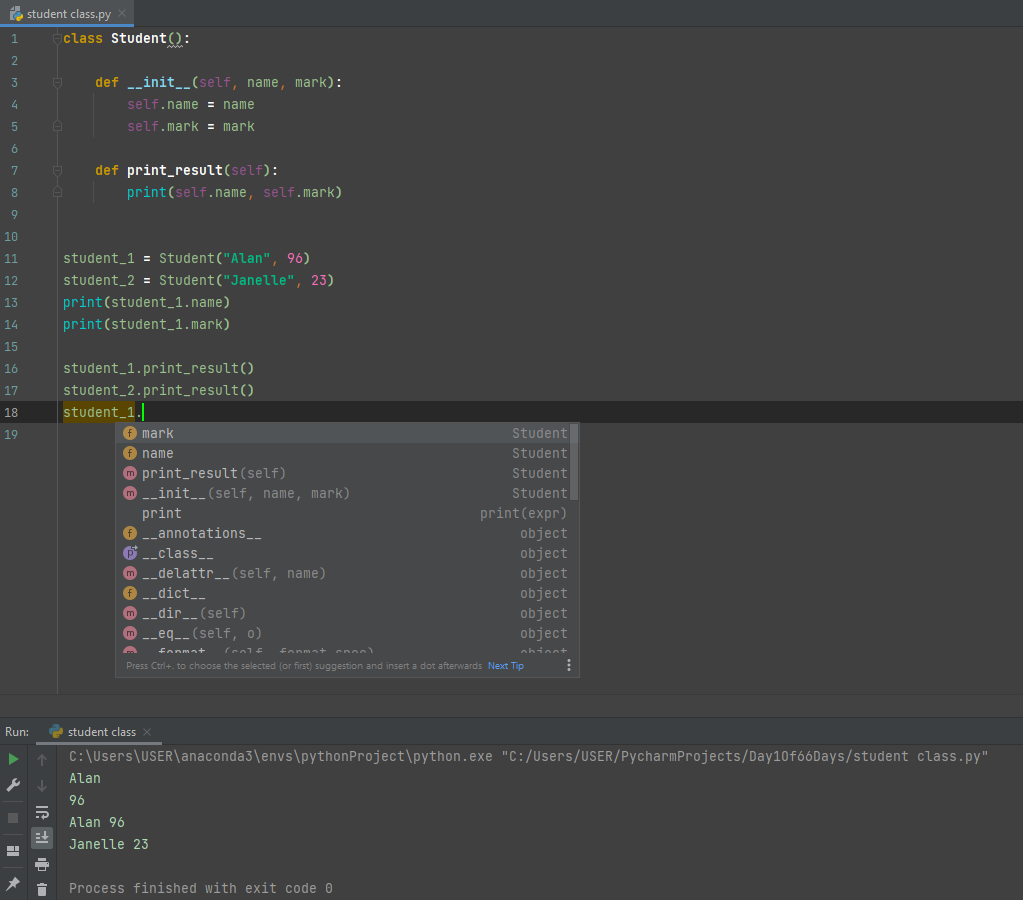This screenshot has height=900, width=1023.
Task: Click on 'Student' class name on line 1
Action: point(138,39)
